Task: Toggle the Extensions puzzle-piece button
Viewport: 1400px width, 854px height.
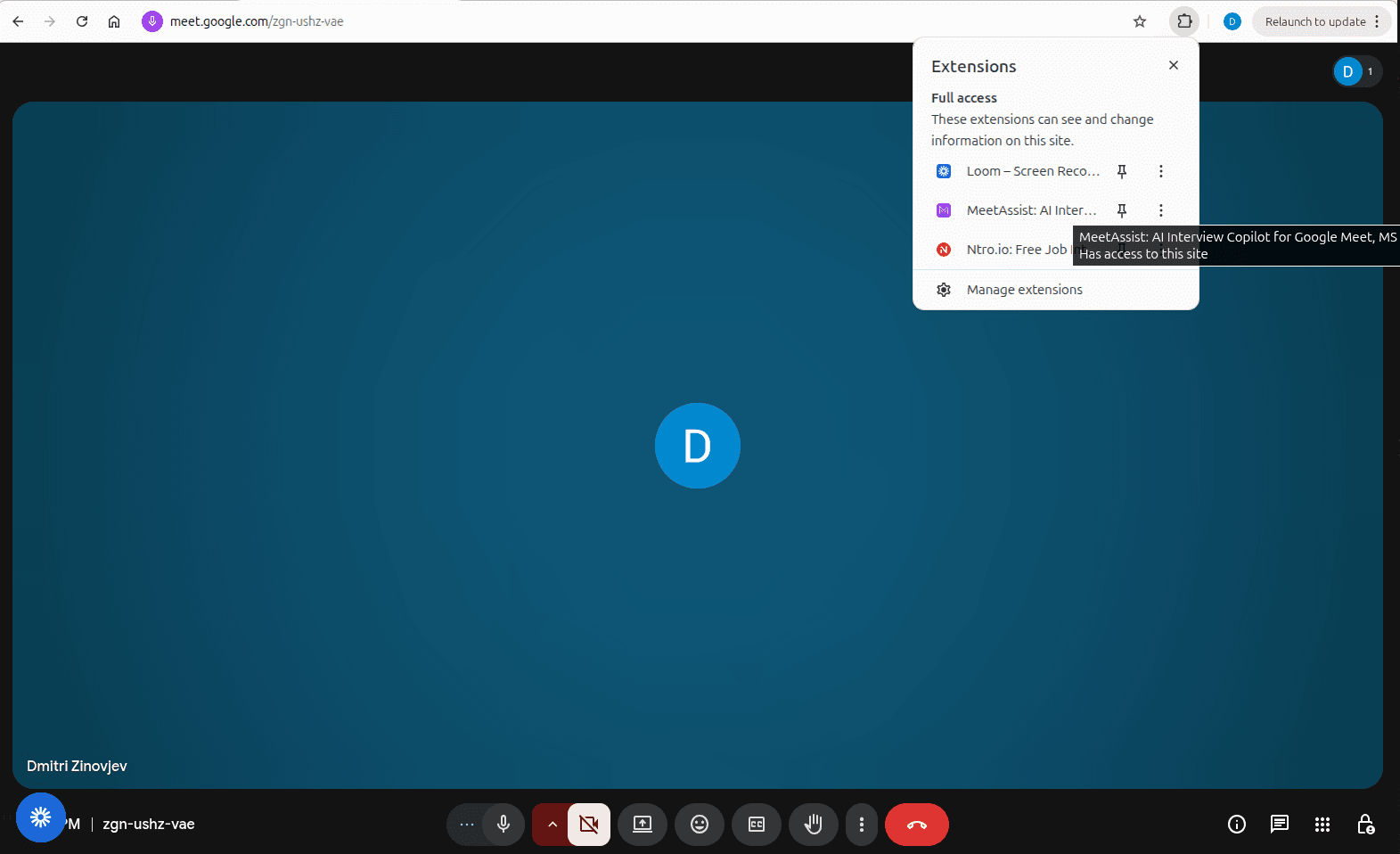Action: coord(1184,21)
